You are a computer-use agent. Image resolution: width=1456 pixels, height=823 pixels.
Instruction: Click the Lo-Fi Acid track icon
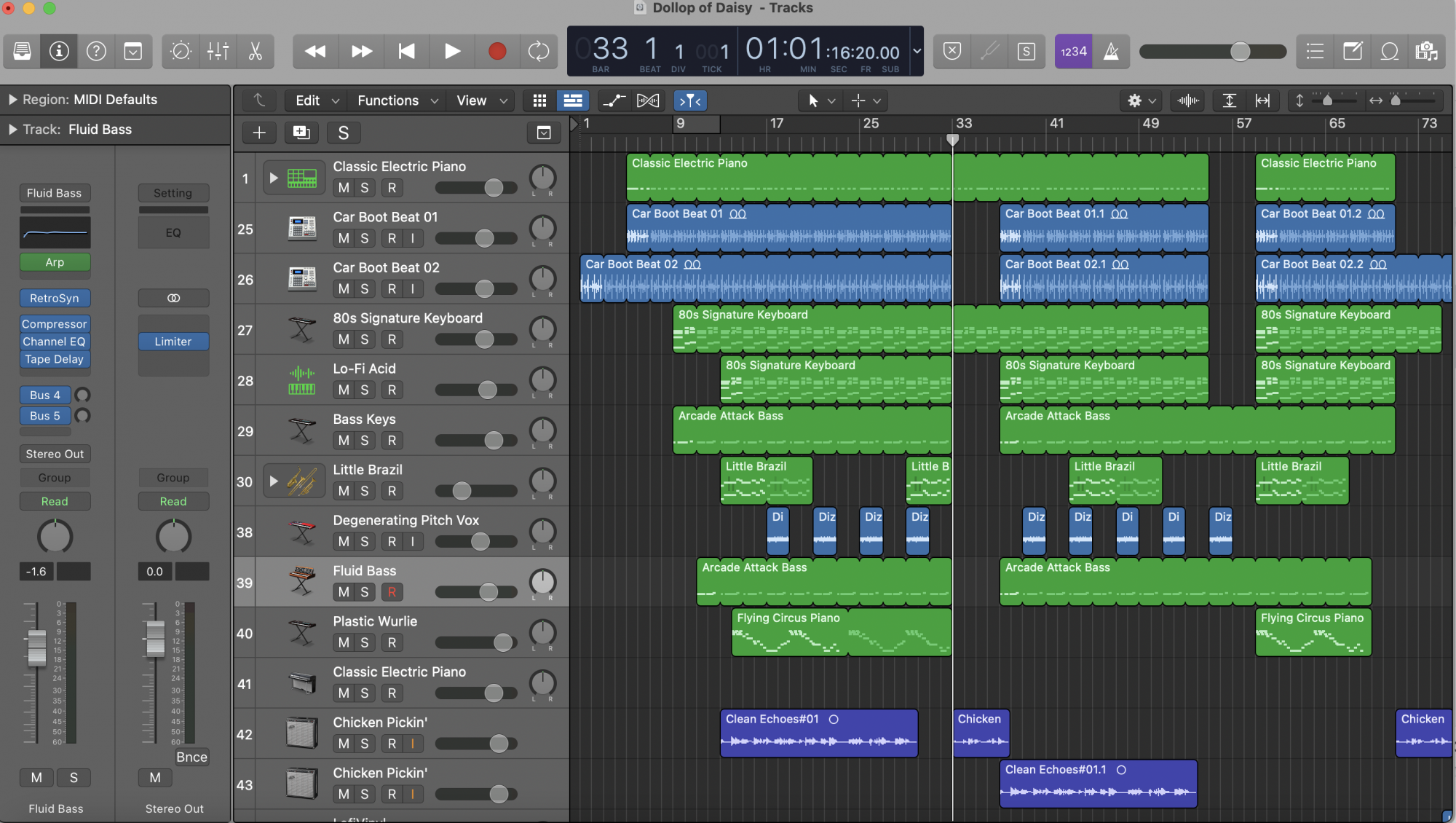point(301,380)
